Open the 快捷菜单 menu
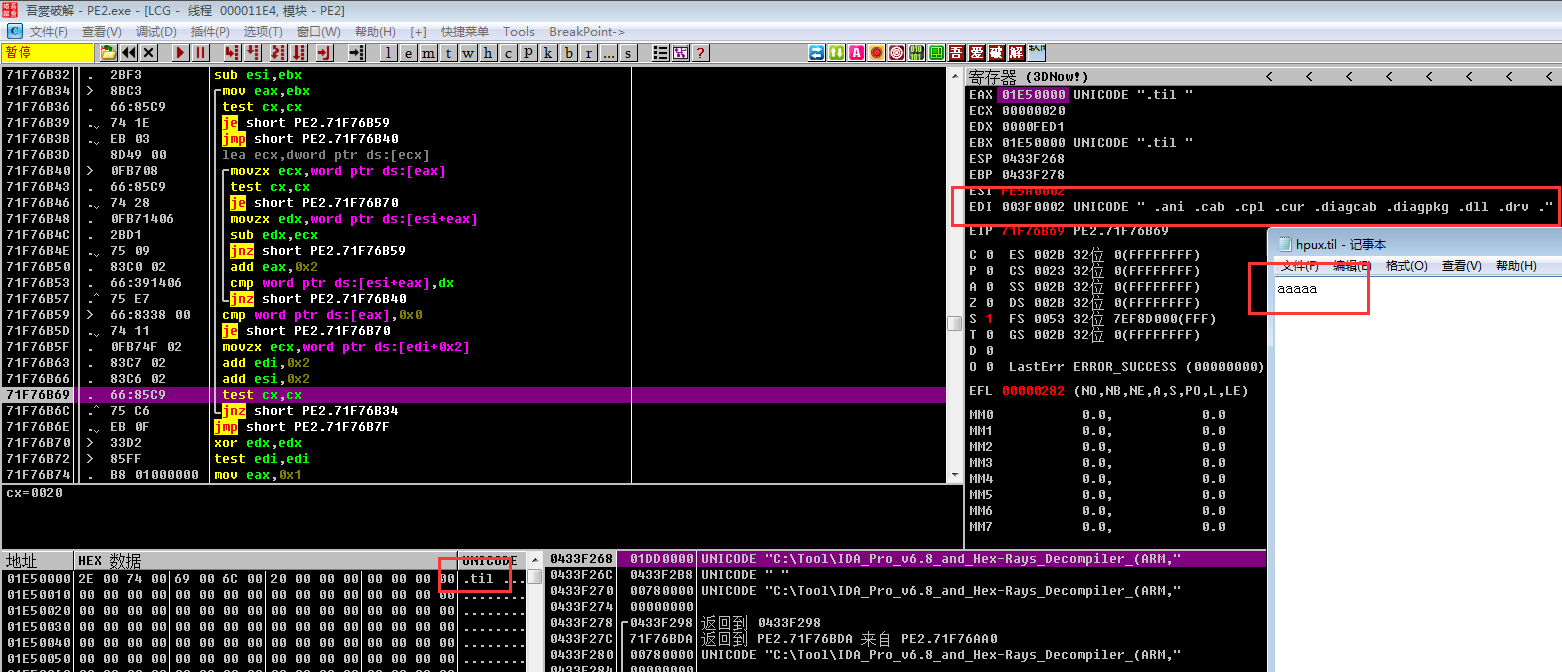The width and height of the screenshot is (1562, 672). point(465,32)
